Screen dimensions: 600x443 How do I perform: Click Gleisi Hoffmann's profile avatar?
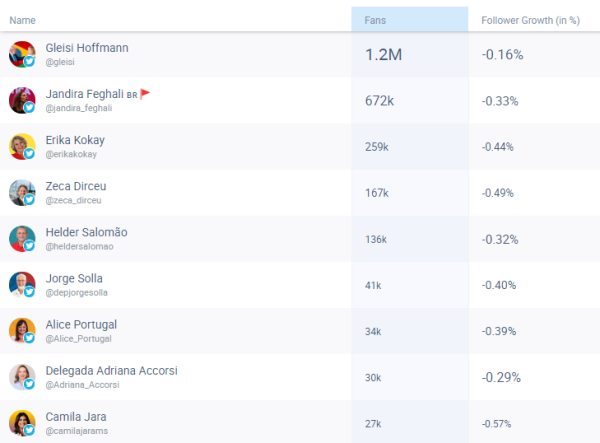(22, 54)
